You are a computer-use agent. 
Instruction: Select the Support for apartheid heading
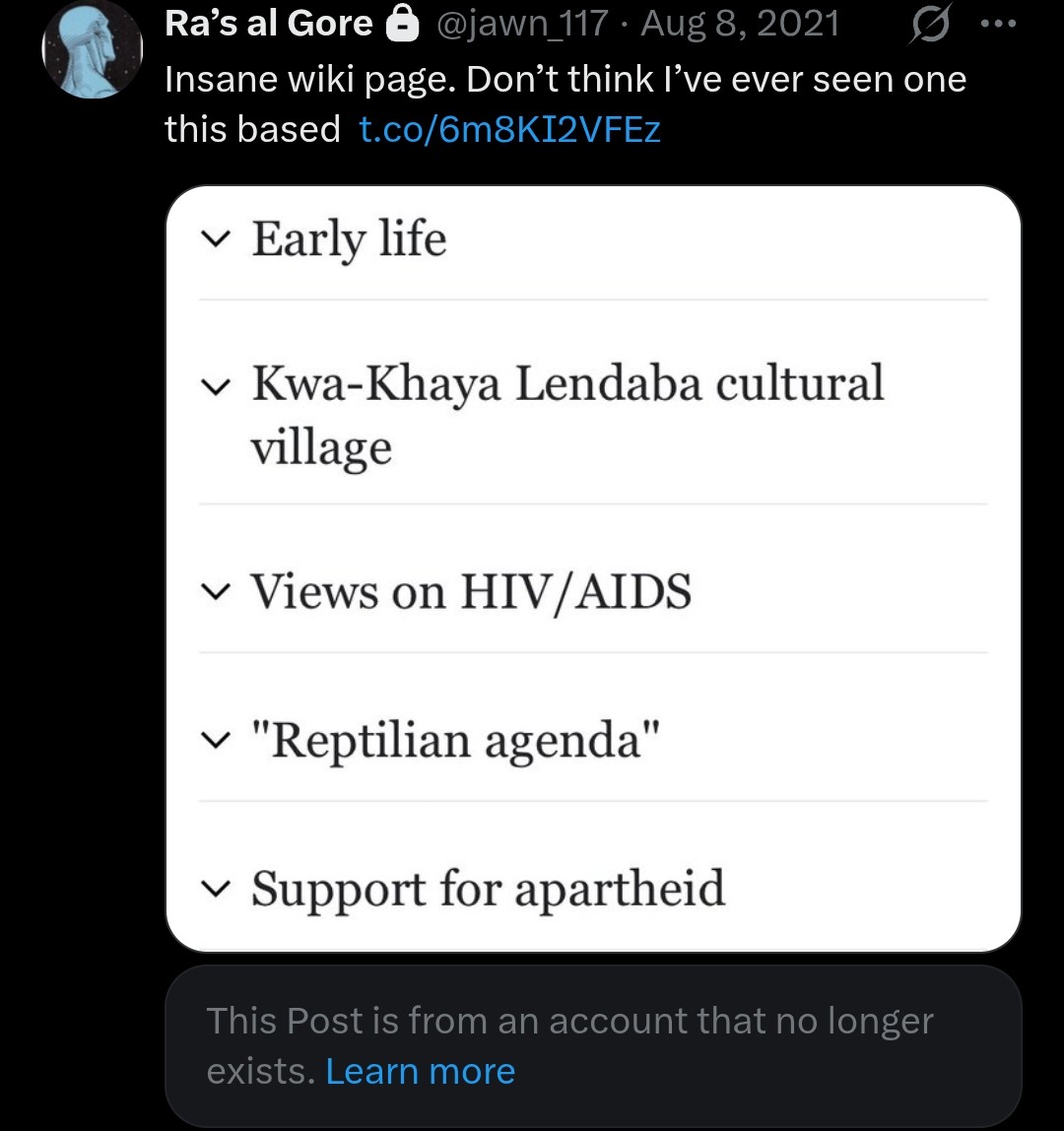pos(488,890)
